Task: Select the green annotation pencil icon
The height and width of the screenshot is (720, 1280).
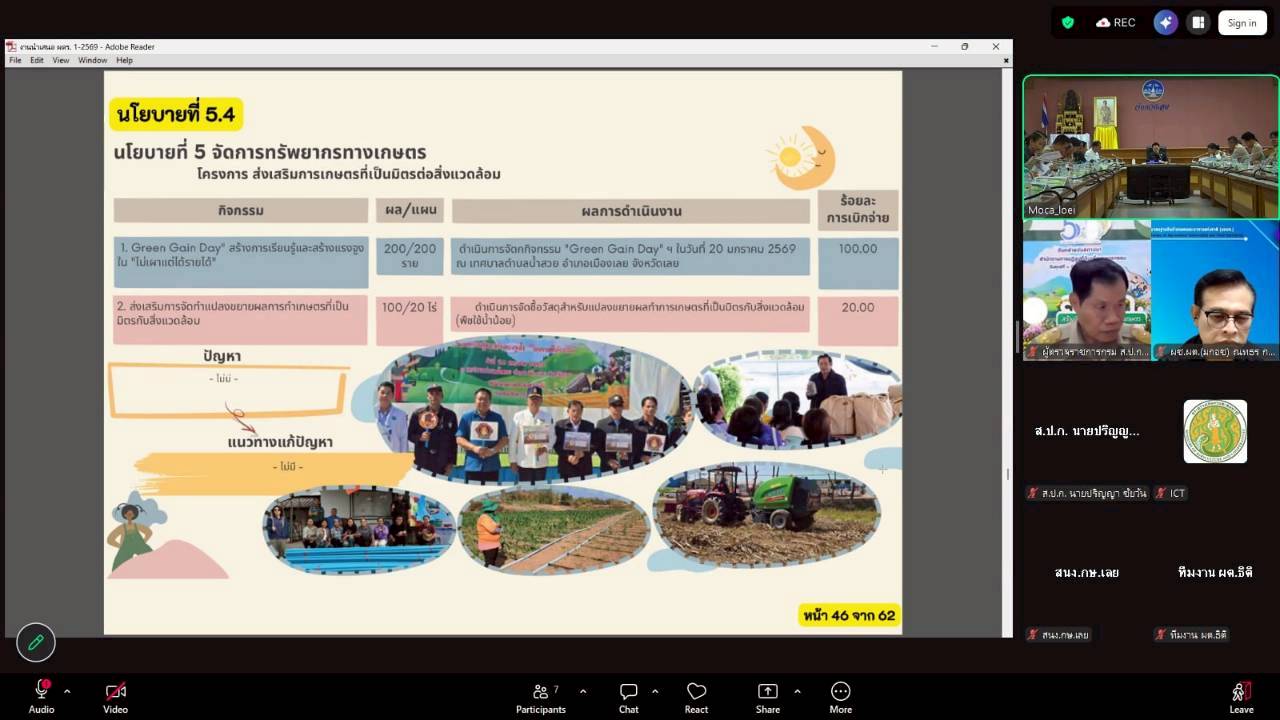Action: click(36, 643)
